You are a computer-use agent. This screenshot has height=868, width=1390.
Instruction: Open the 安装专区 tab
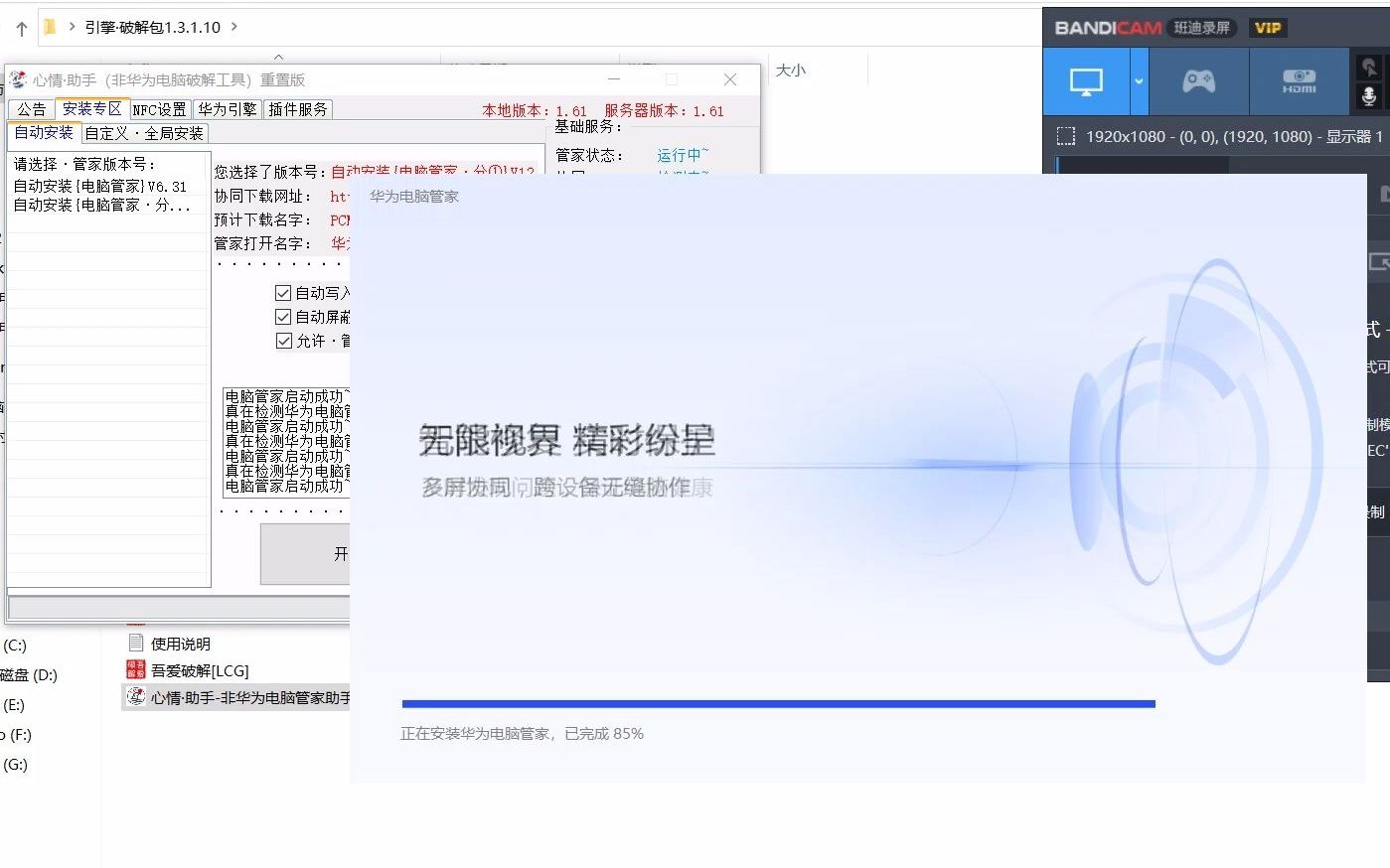[91, 108]
